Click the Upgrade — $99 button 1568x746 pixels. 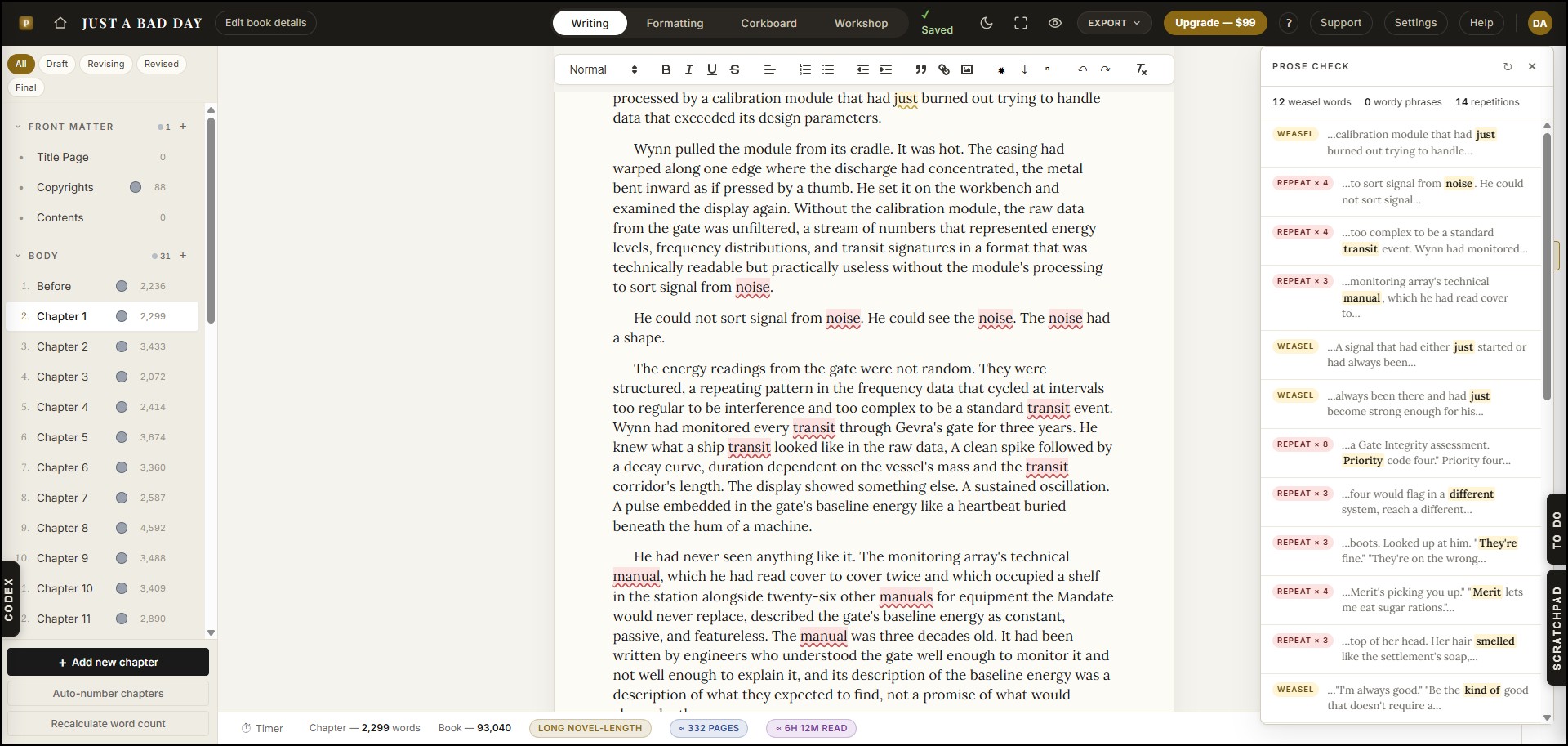click(1215, 23)
